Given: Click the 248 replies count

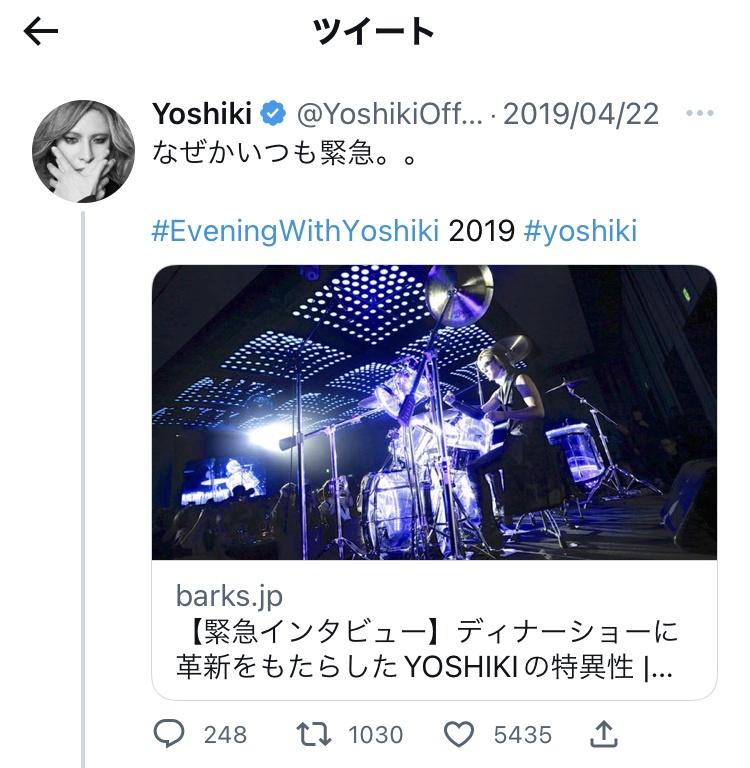Looking at the screenshot, I should coord(225,735).
